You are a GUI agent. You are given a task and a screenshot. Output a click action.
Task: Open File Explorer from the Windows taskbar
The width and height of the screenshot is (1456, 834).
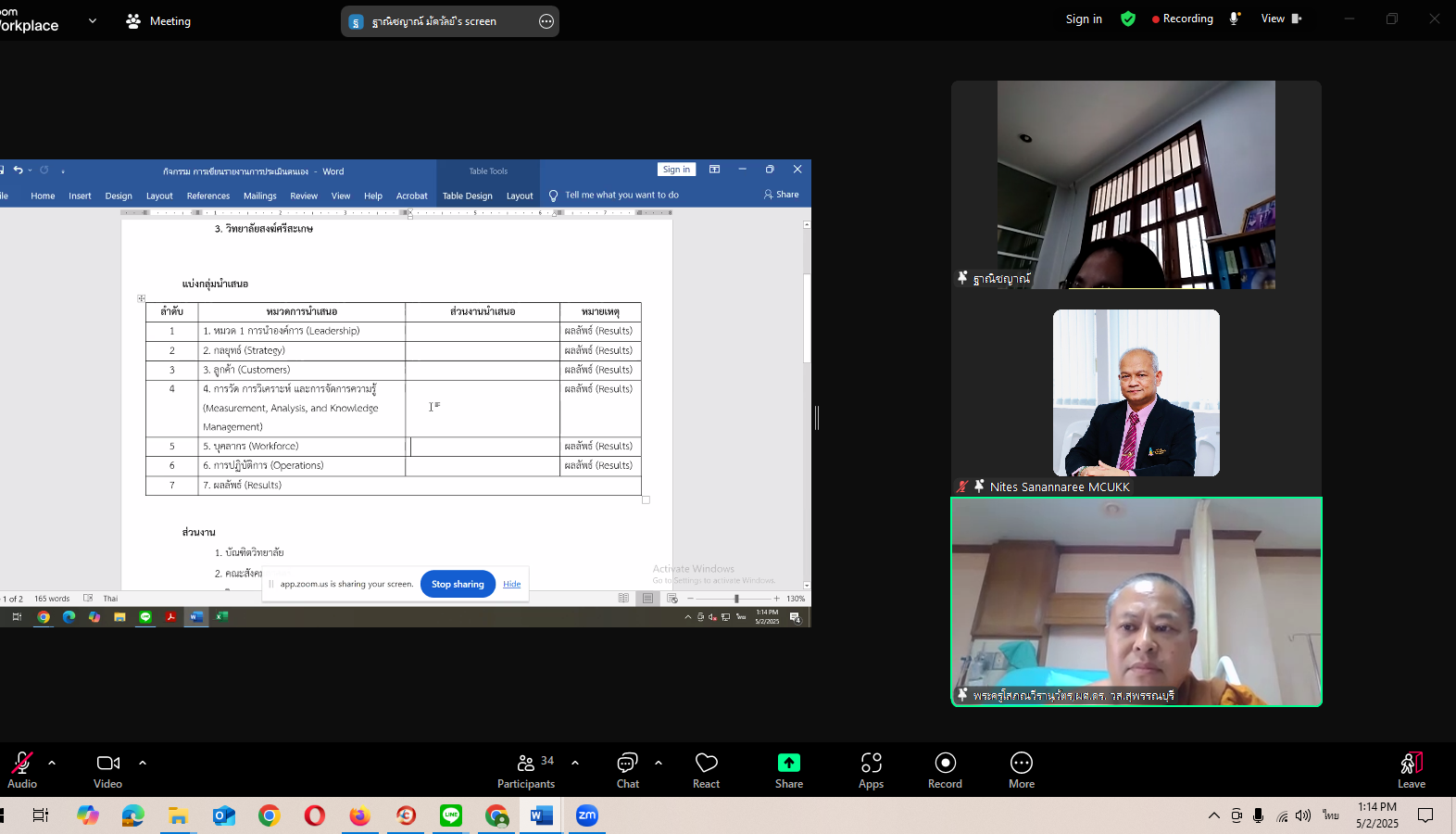click(178, 815)
